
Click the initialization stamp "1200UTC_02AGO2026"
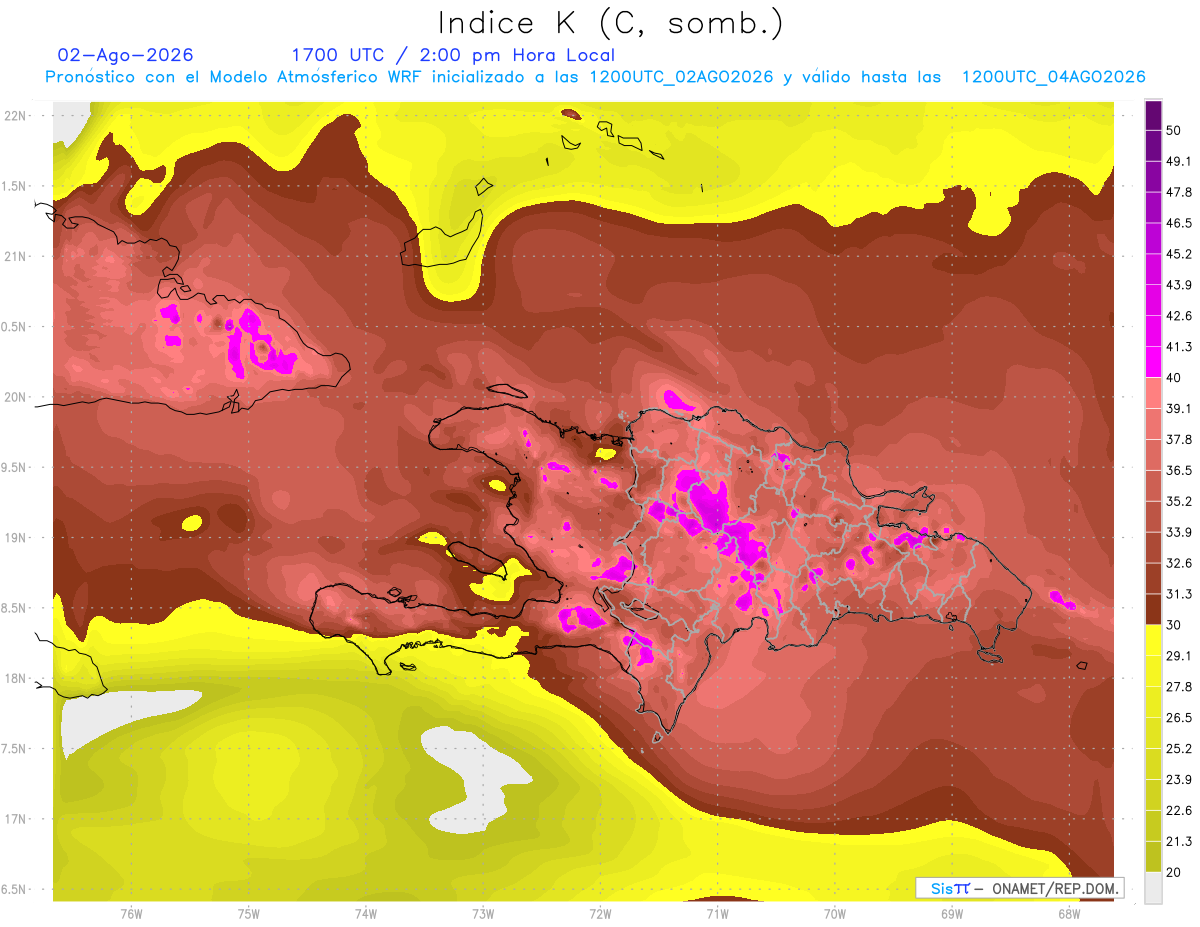click(x=682, y=77)
